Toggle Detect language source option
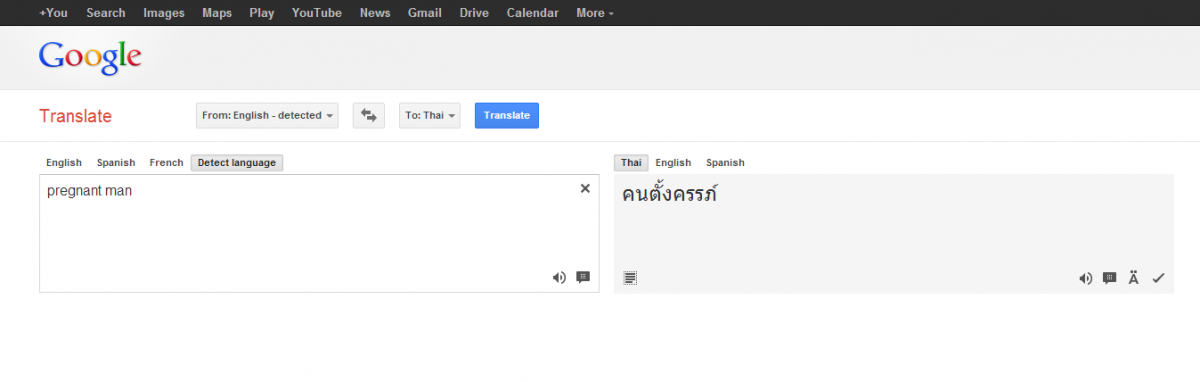The image size is (1200, 382). [237, 163]
